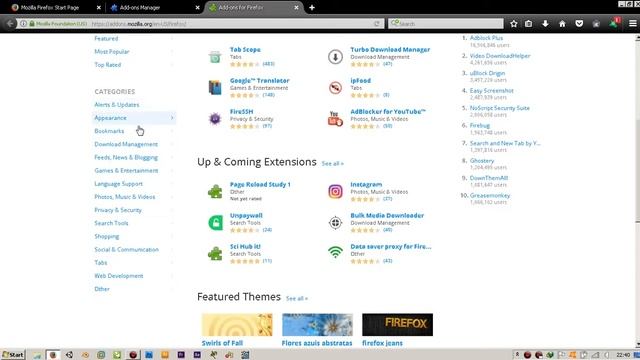Viewport: 640px width, 360px height.
Task: Click the page vertical scrollbar
Action: tap(637, 191)
